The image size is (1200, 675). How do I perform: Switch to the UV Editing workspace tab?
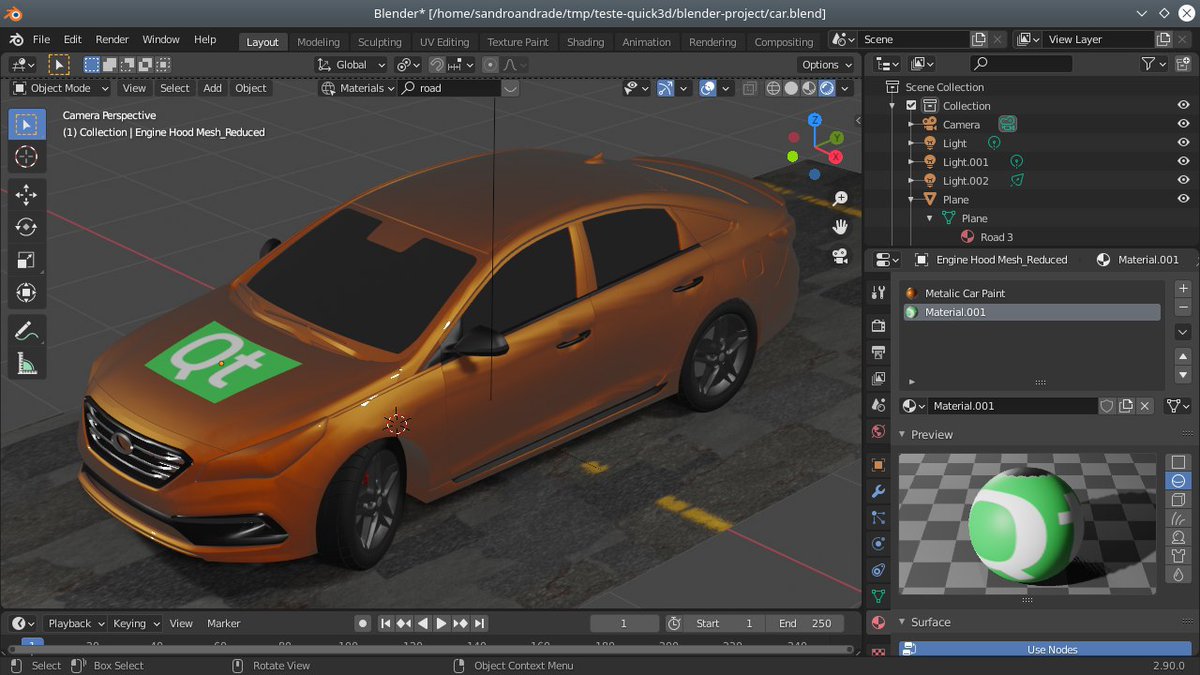click(444, 42)
